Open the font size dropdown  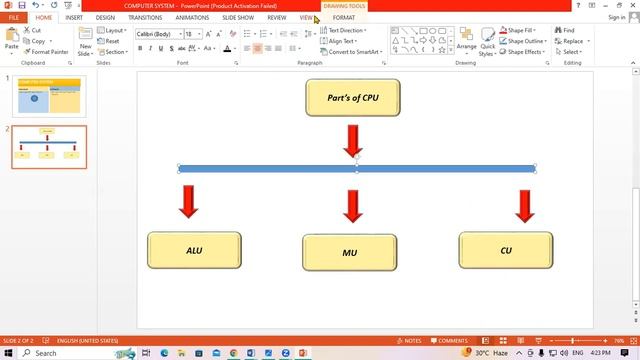coord(199,34)
